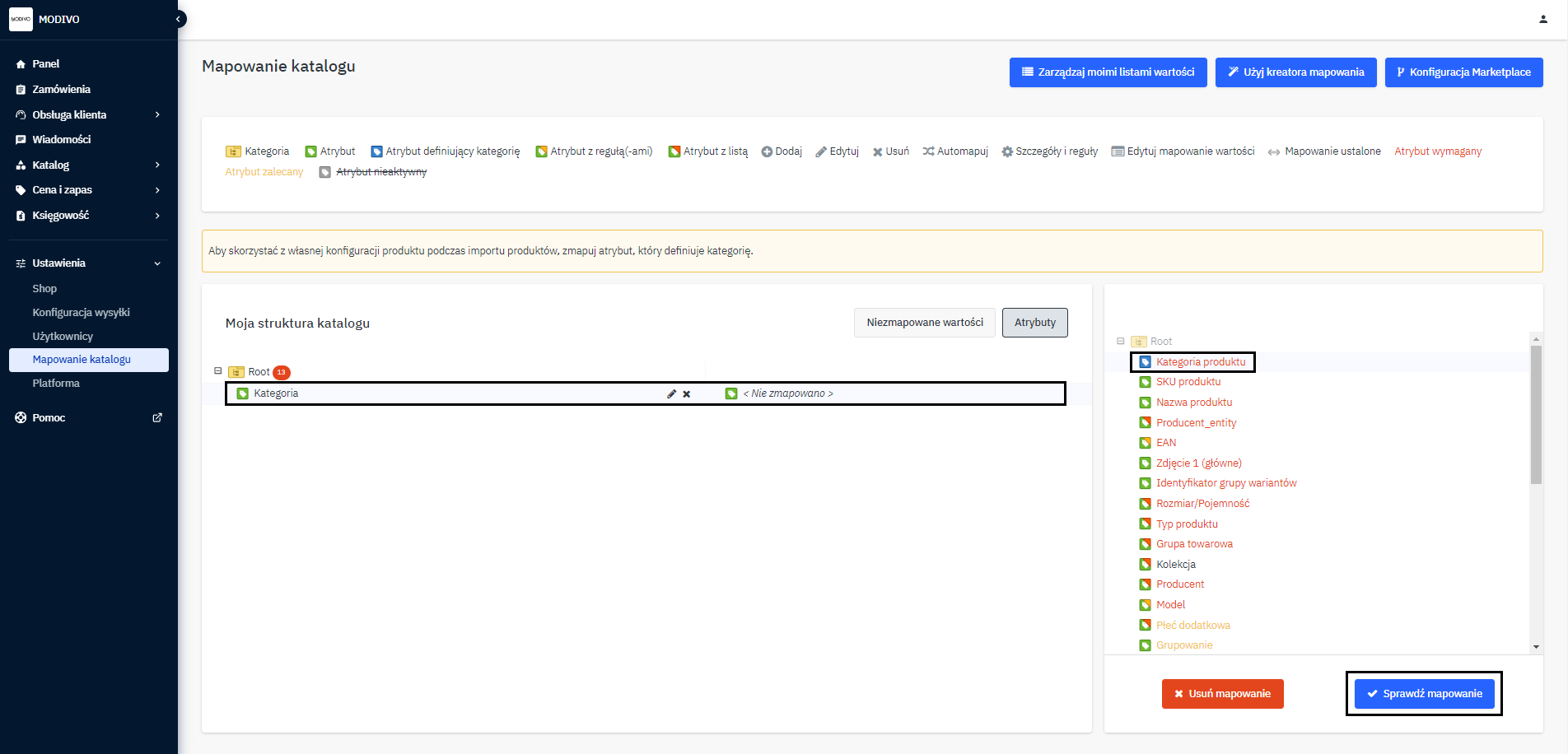Click the delete X icon in Kategoria row

[687, 394]
